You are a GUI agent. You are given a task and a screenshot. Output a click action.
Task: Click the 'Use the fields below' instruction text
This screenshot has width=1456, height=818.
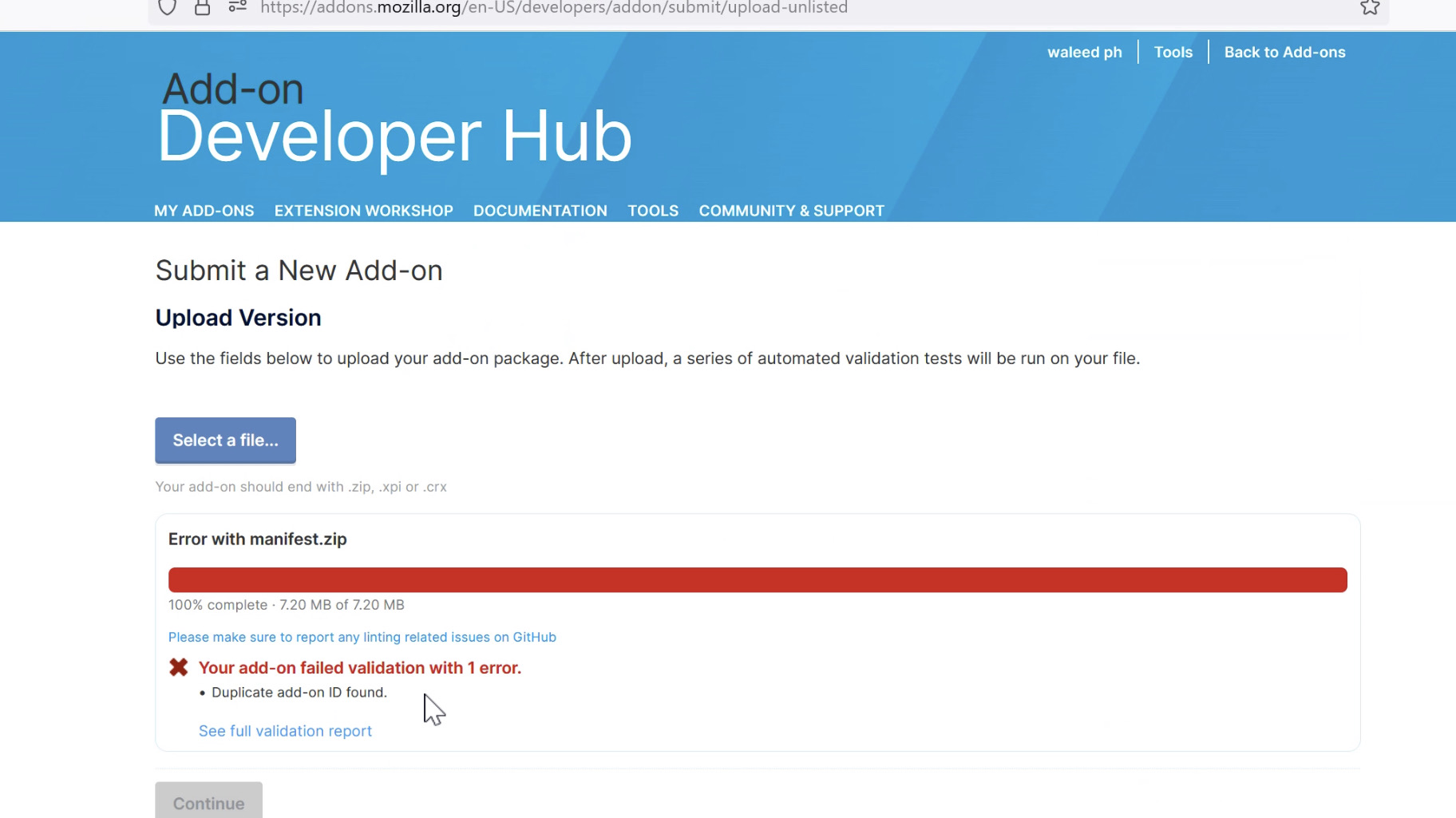pos(647,358)
